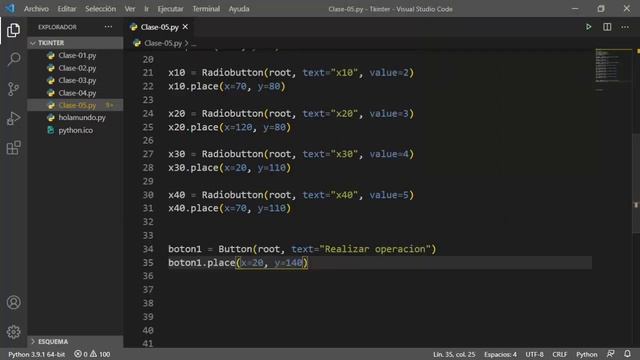Split the editor to the right
Image resolution: width=640 pixels, height=360 pixels.
pos(607,27)
